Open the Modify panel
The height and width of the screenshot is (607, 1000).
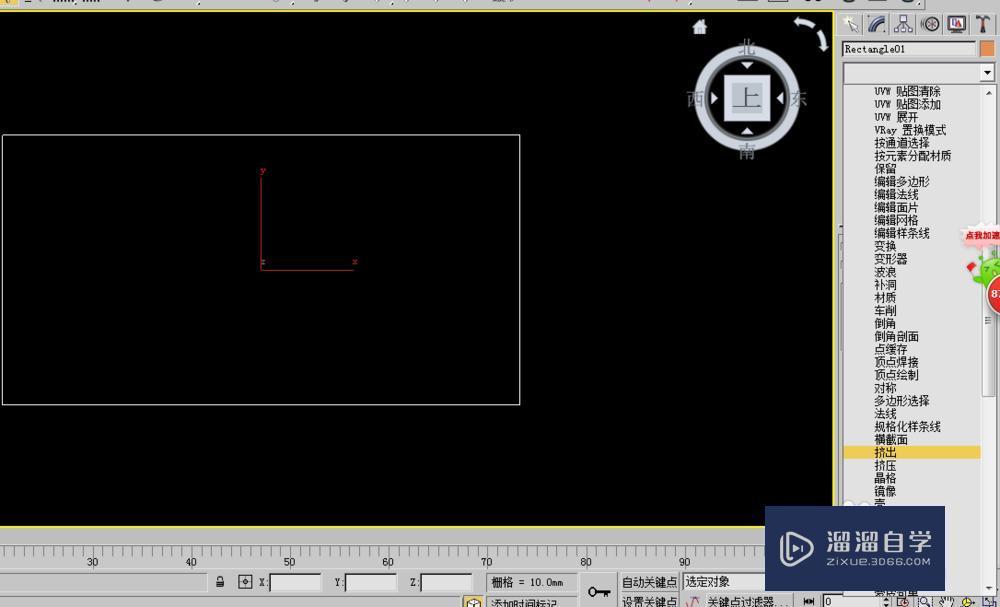pos(876,23)
